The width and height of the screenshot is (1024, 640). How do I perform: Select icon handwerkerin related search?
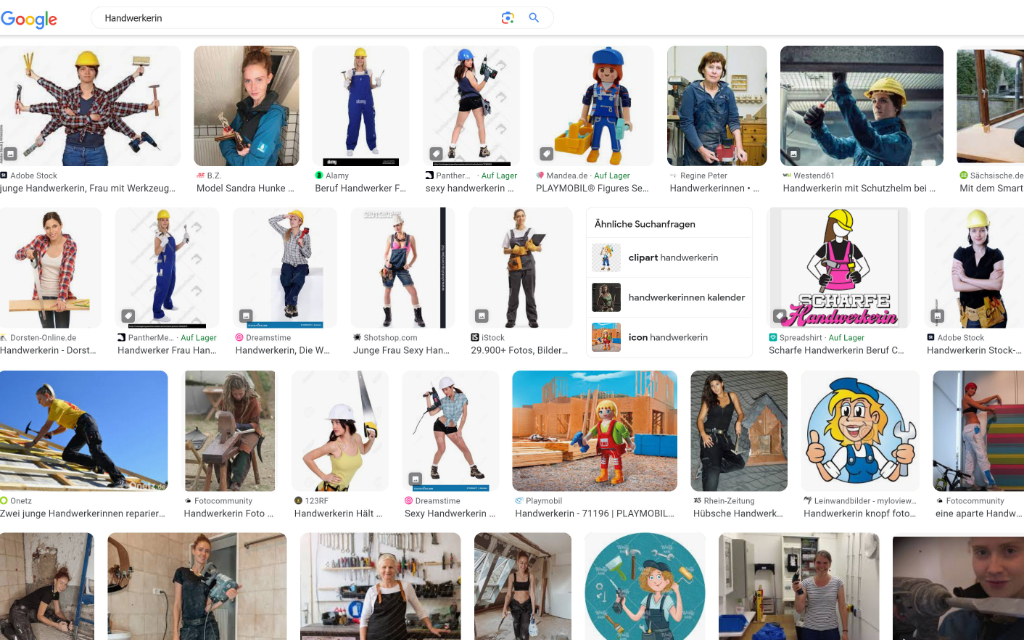click(669, 338)
